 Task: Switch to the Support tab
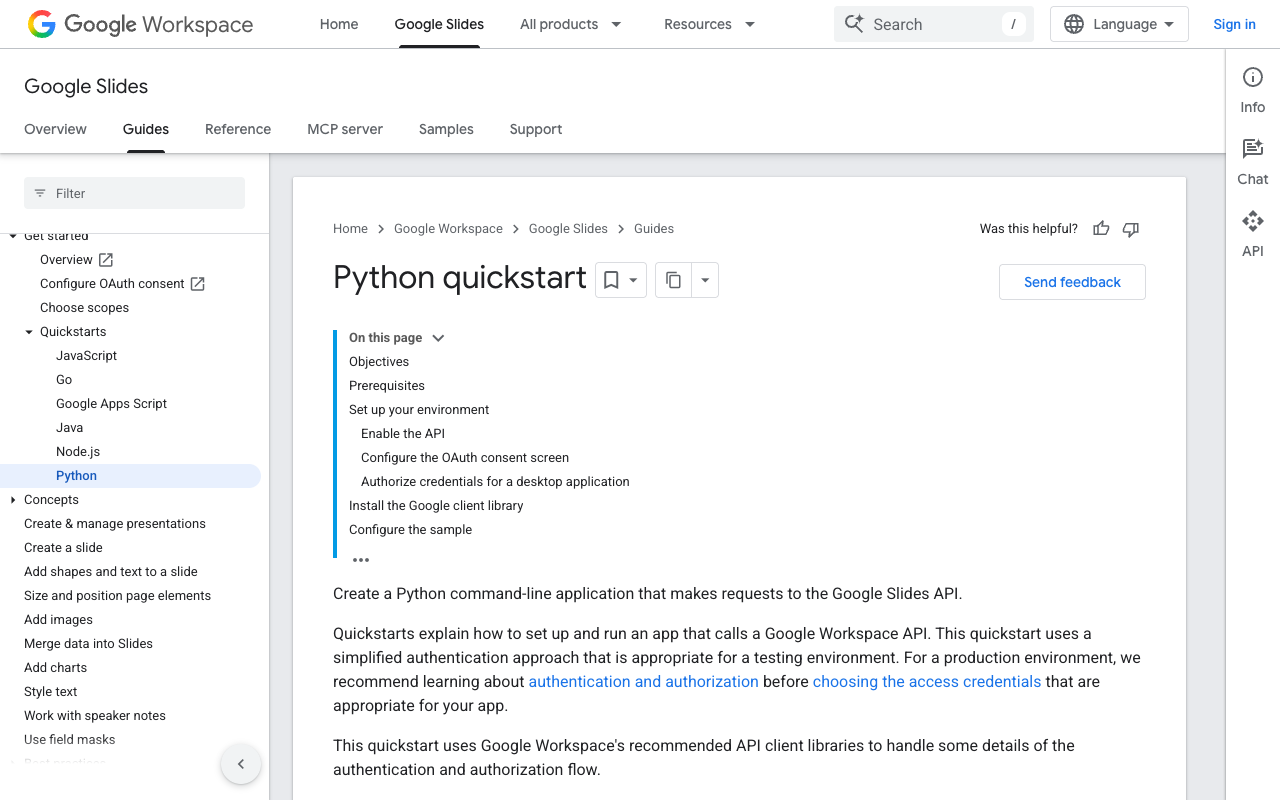pos(536,129)
